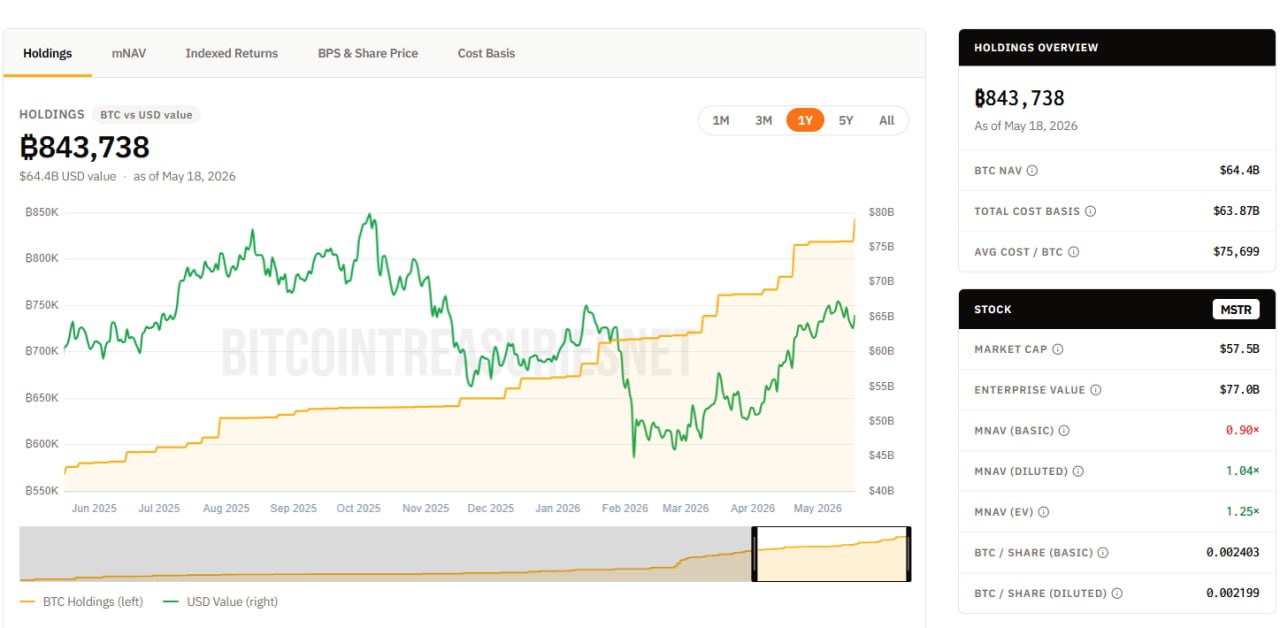Click the $63.87B total cost basis value
Viewport: 1280px width, 628px height.
click(x=1236, y=211)
